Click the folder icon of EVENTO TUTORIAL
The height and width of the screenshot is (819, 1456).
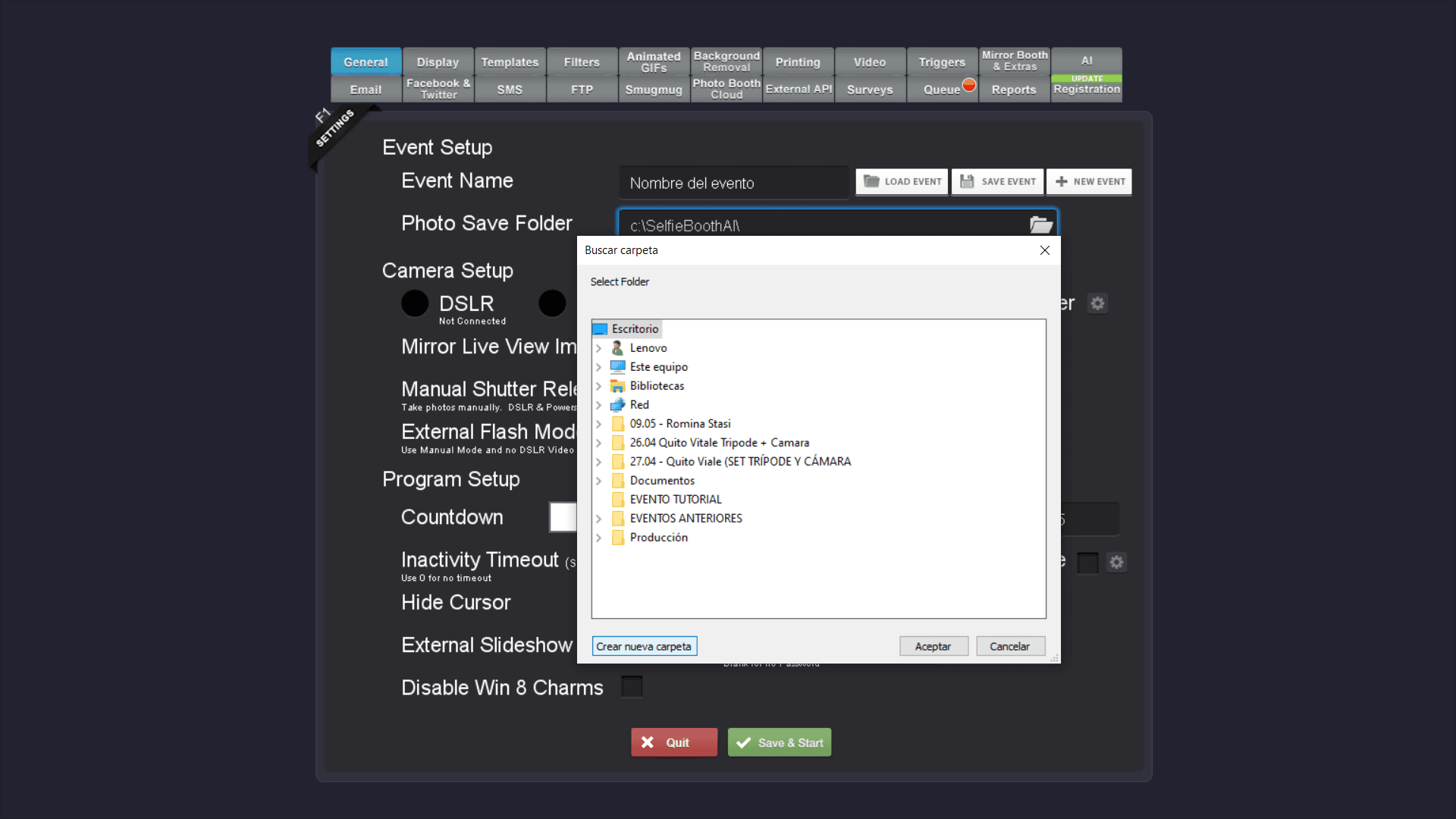[618, 500]
